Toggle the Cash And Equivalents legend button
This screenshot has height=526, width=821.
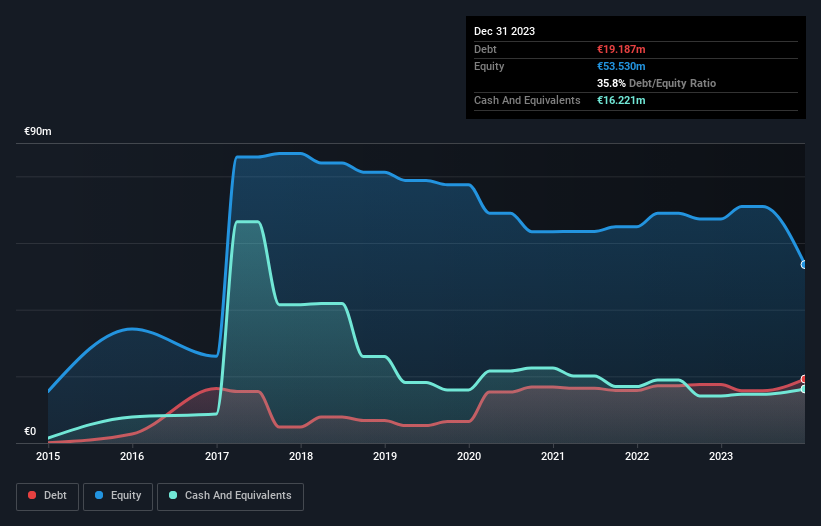coord(230,496)
